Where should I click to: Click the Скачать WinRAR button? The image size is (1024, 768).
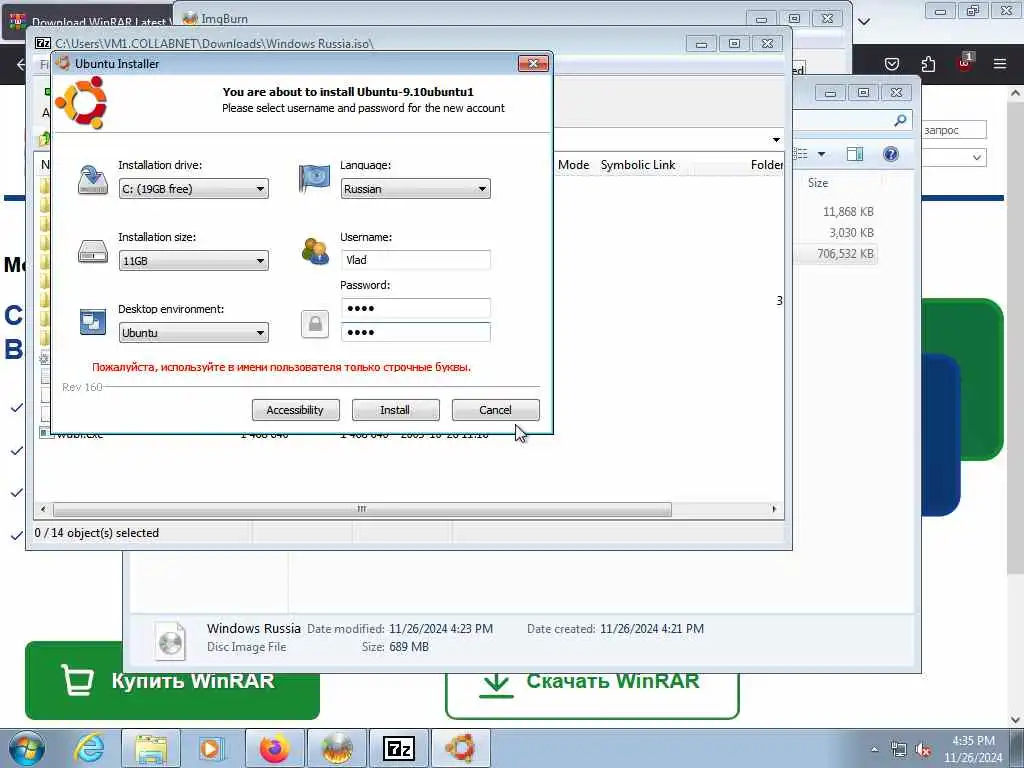592,682
